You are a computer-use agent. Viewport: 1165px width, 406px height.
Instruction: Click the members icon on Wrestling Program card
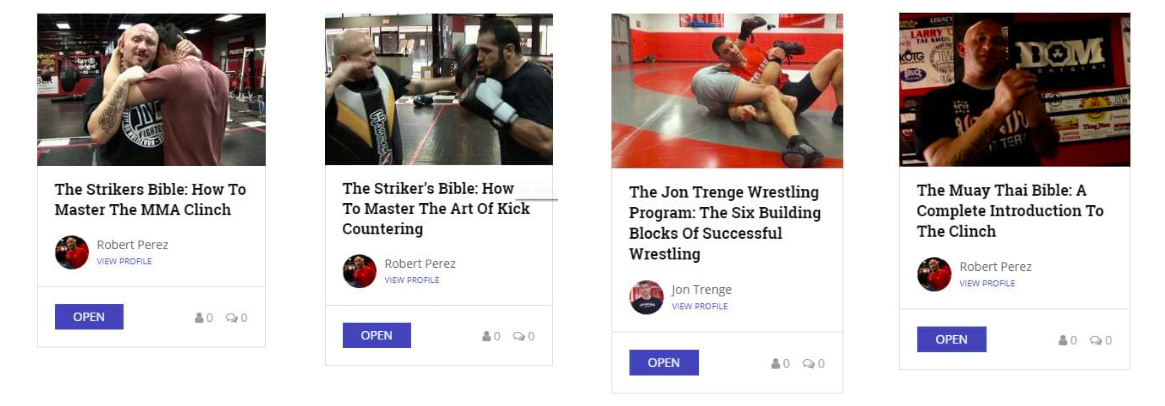tap(776, 364)
